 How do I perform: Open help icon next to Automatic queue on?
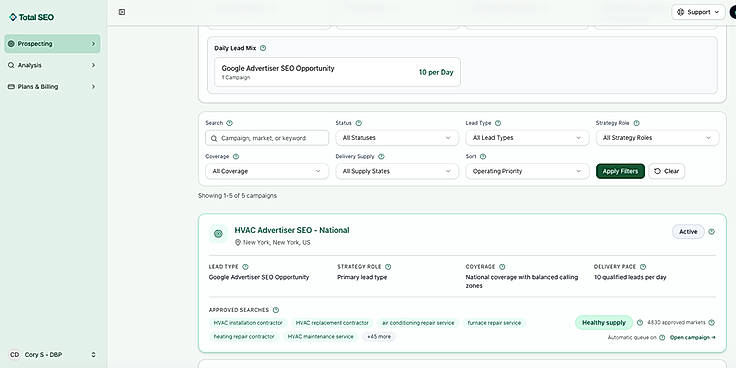(x=662, y=337)
